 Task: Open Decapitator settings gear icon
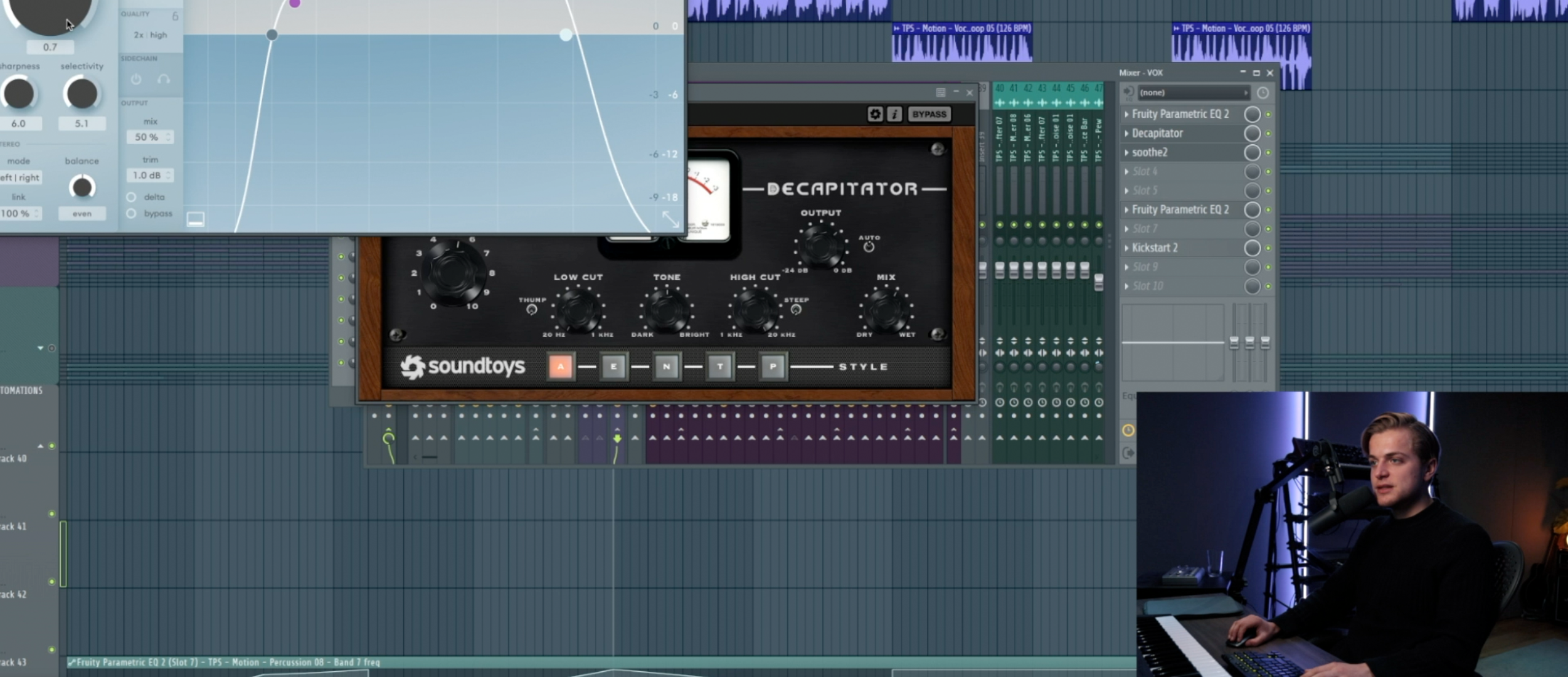click(875, 114)
